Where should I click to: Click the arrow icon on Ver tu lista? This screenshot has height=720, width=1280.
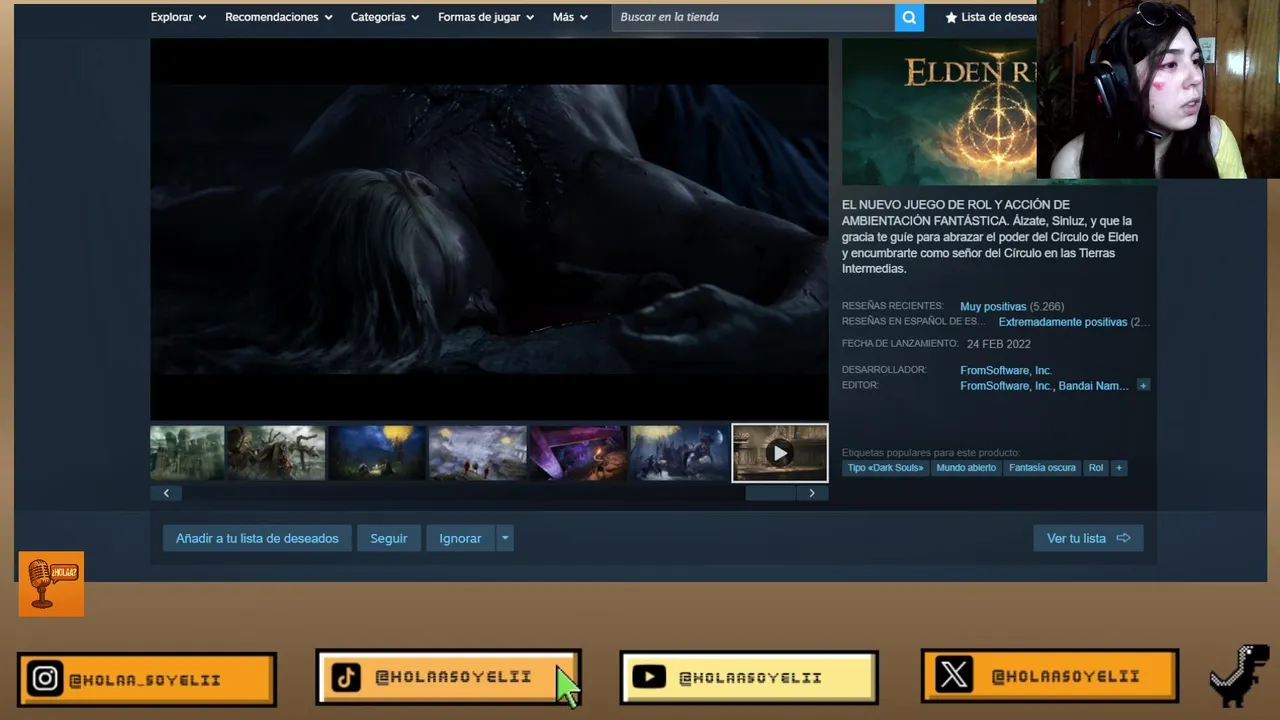coord(1123,538)
